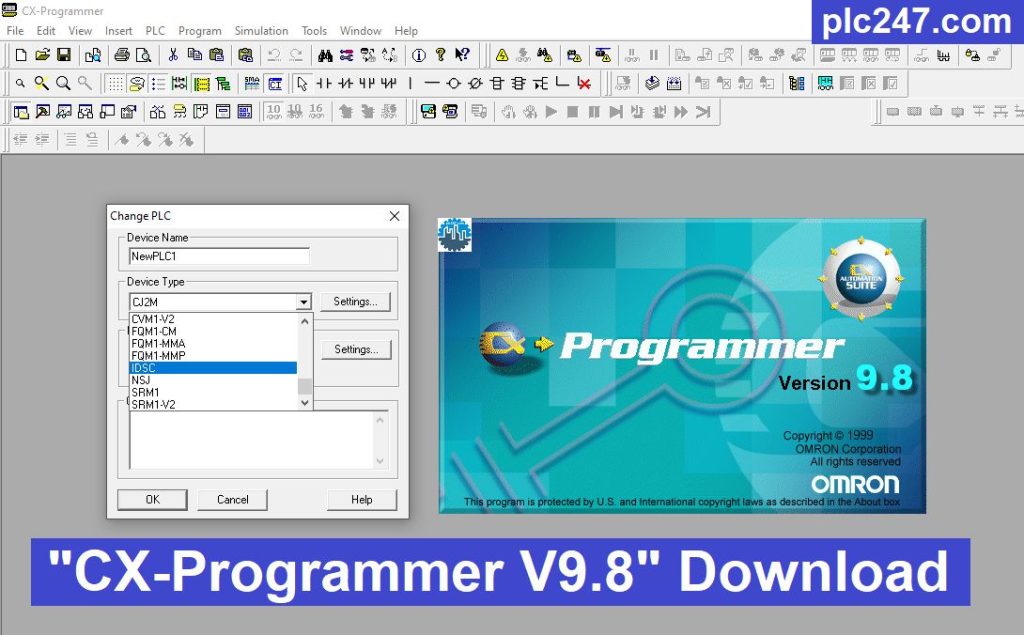The image size is (1024, 635).
Task: Click the Device Name input field
Action: tap(219, 256)
